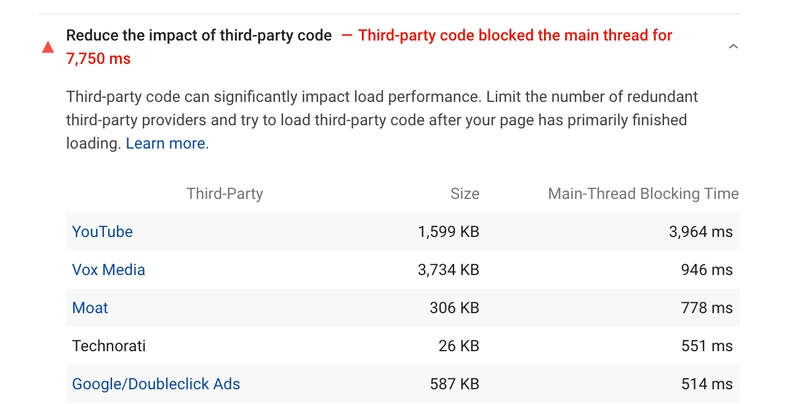Open the Learn more link
The height and width of the screenshot is (404, 800).
166,143
